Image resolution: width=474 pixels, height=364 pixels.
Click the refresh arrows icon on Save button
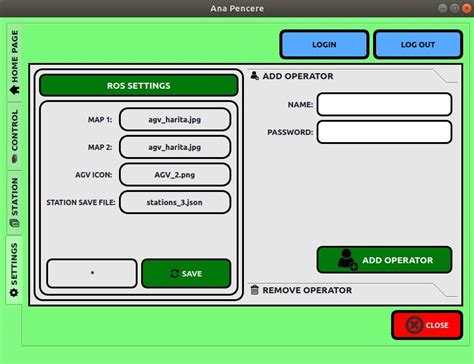point(175,274)
